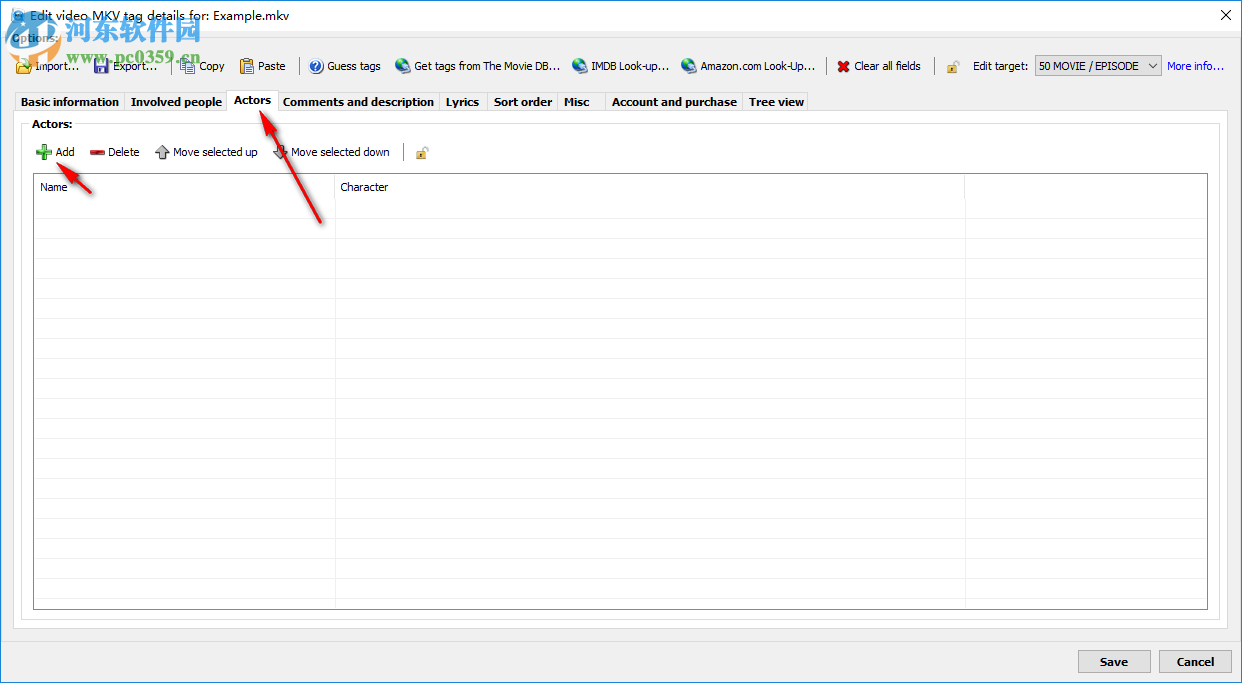Screen dimensions: 1242x683
Task: Open the Tree view tab
Action: pos(775,101)
